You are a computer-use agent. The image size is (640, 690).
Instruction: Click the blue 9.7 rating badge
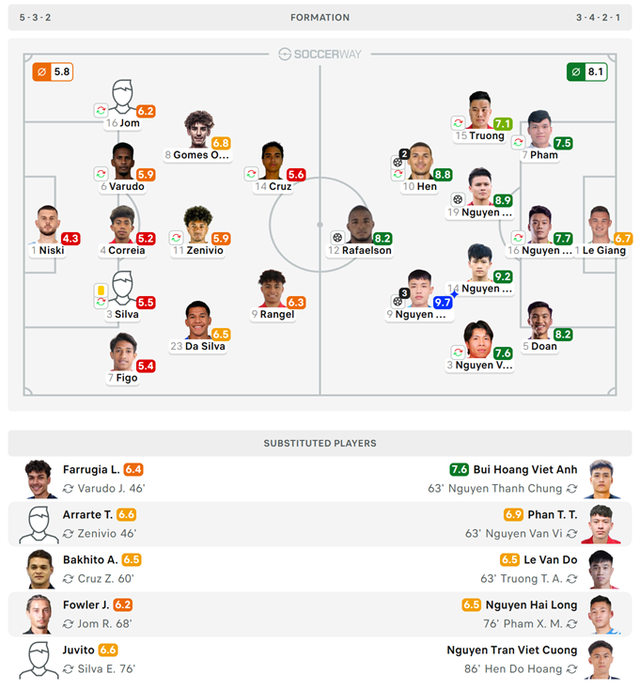pos(442,302)
